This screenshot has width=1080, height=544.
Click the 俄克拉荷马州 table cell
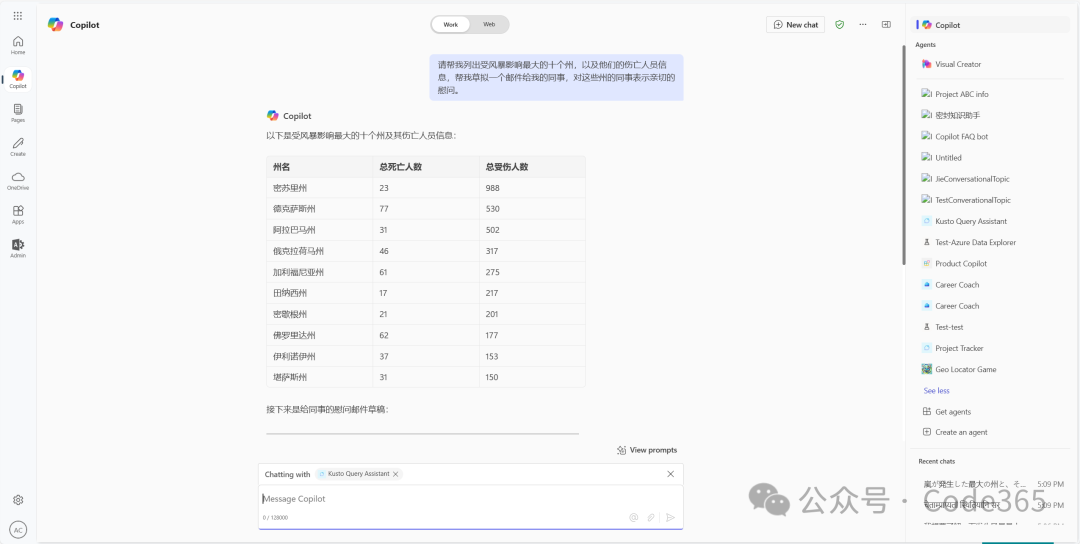tap(320, 251)
